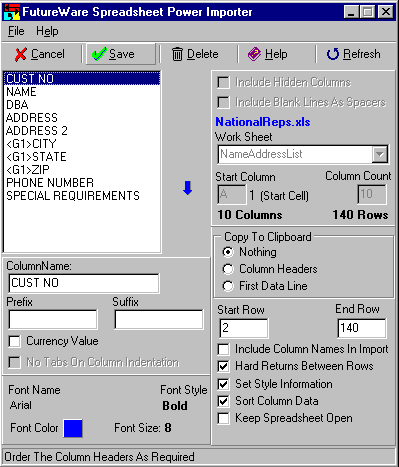Select CUST NO in the column list
This screenshot has height=467, width=399.
82,79
